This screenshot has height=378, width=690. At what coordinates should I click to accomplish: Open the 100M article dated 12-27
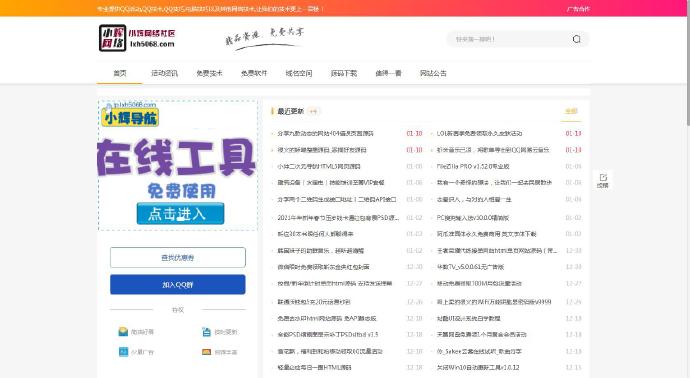click(479, 283)
